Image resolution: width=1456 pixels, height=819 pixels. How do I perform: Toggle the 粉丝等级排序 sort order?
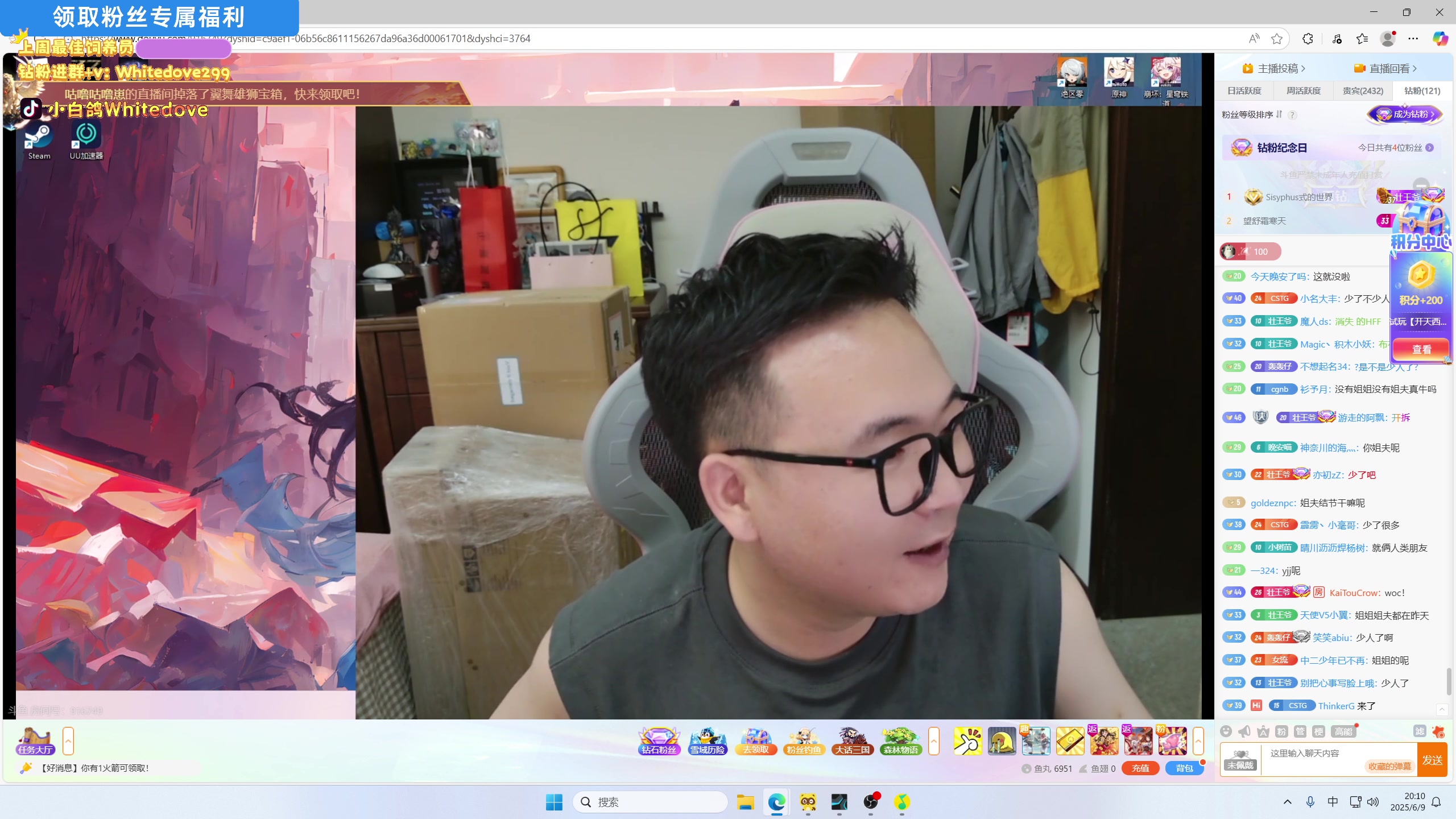click(x=1279, y=114)
